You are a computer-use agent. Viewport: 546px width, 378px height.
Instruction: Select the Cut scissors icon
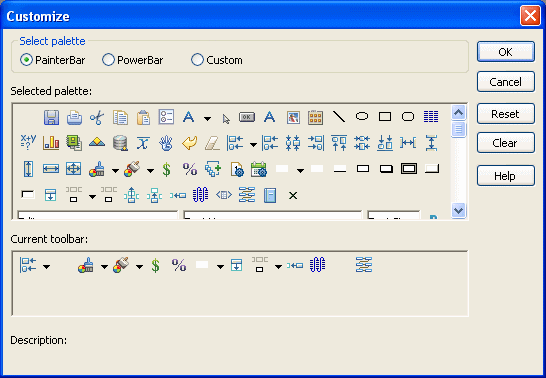[97, 117]
